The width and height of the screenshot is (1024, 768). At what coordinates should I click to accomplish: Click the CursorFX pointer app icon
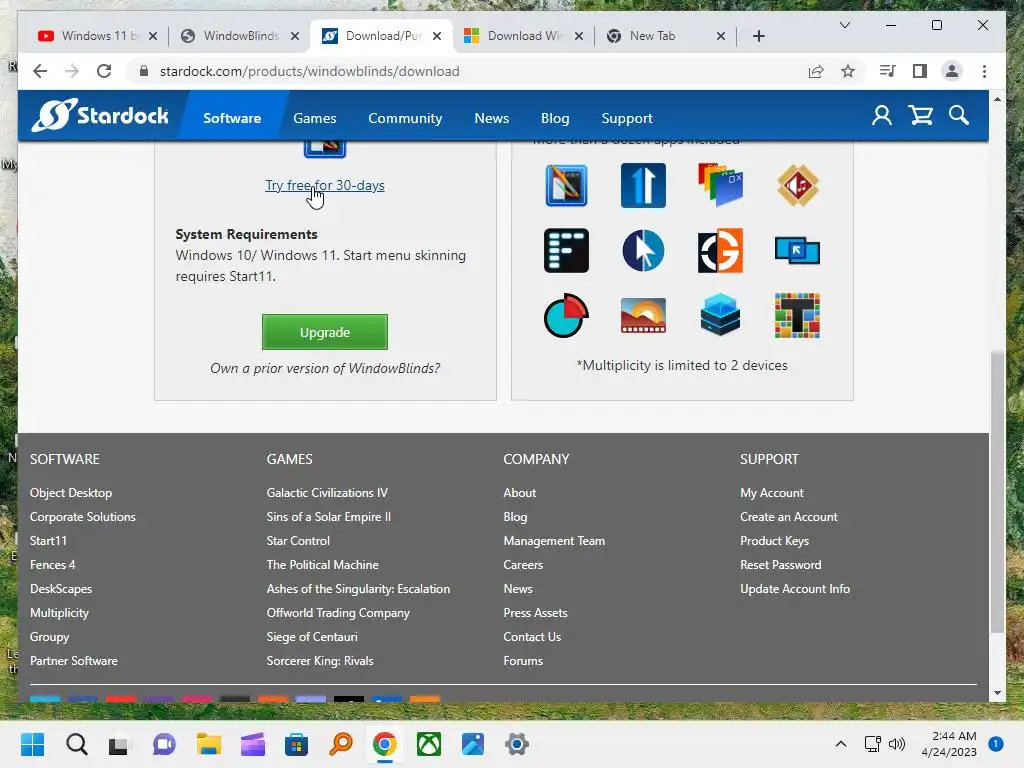[643, 251]
